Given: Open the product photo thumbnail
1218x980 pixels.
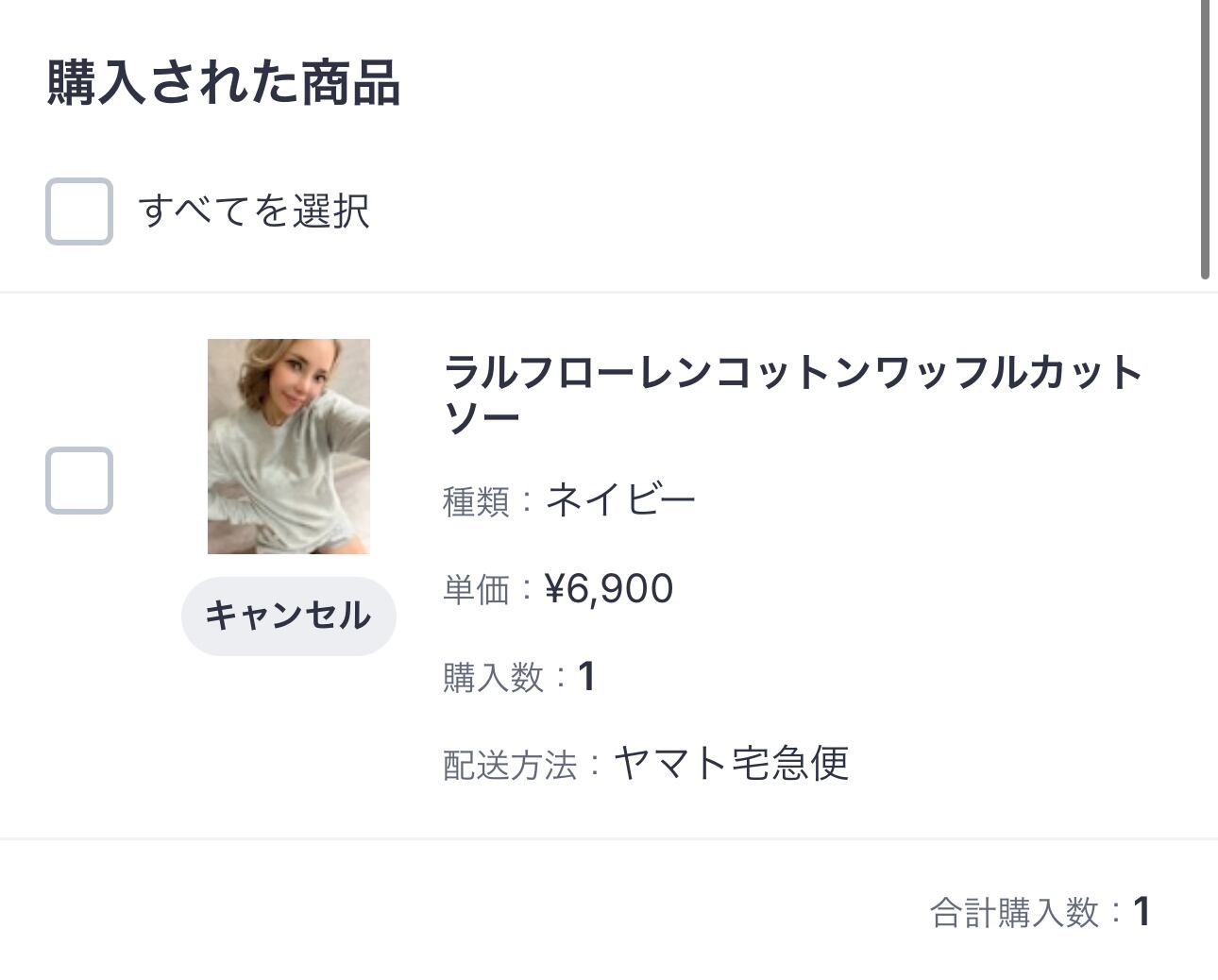Looking at the screenshot, I should click(289, 447).
